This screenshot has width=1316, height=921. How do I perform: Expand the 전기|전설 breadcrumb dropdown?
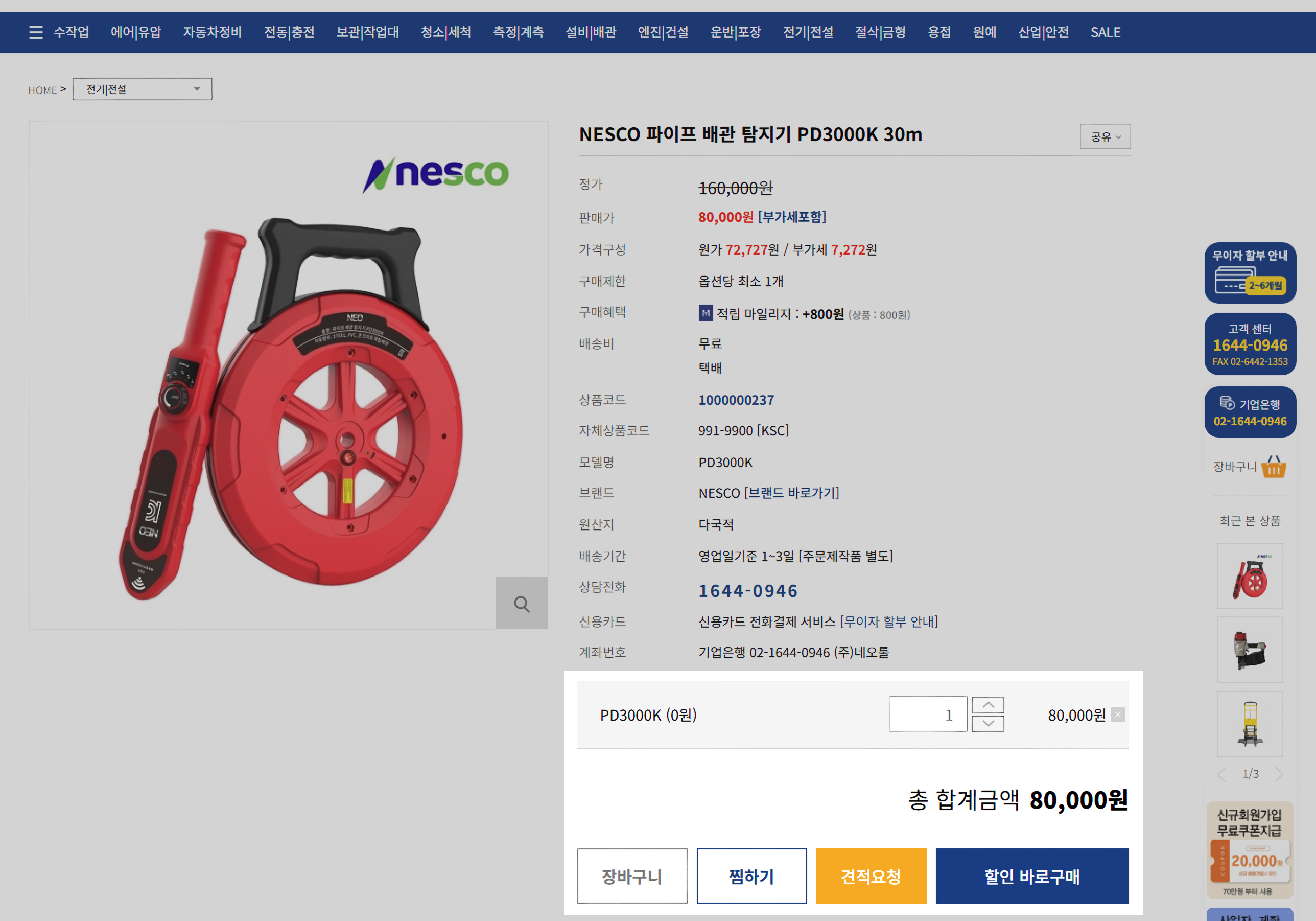(142, 89)
